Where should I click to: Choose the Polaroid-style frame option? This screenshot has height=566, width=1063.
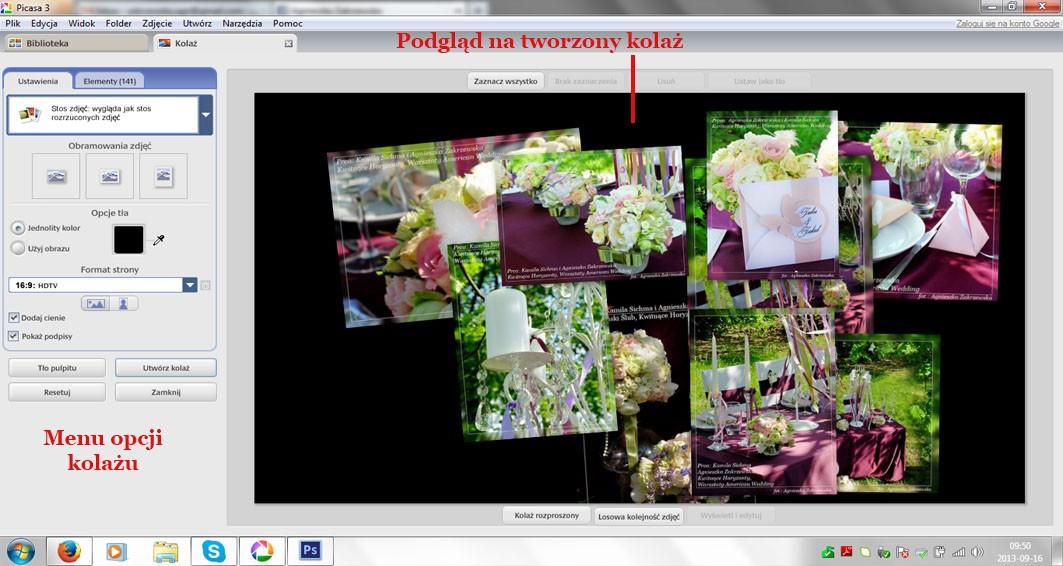163,176
